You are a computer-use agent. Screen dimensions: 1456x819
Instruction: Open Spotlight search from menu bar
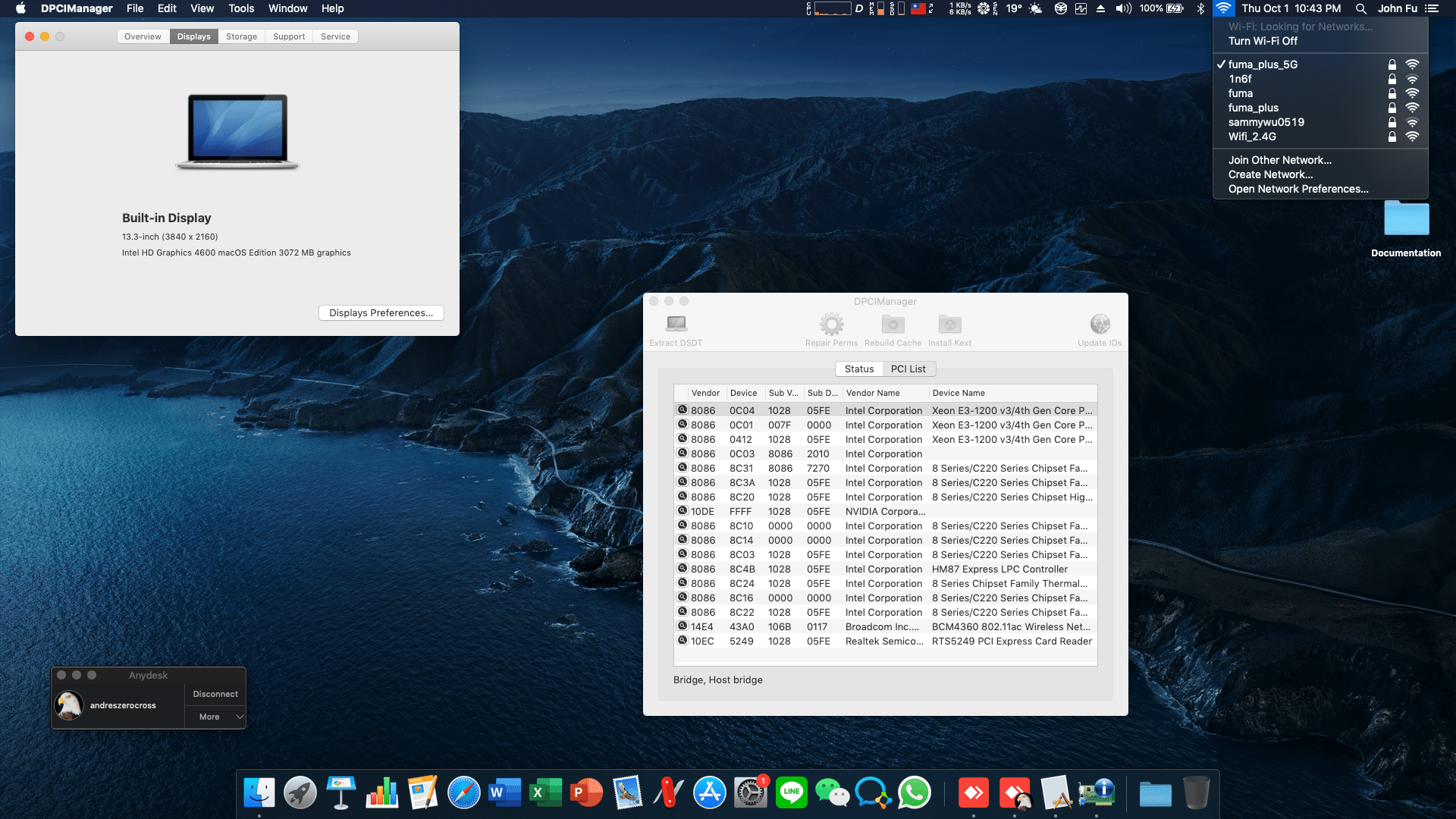[x=1360, y=8]
